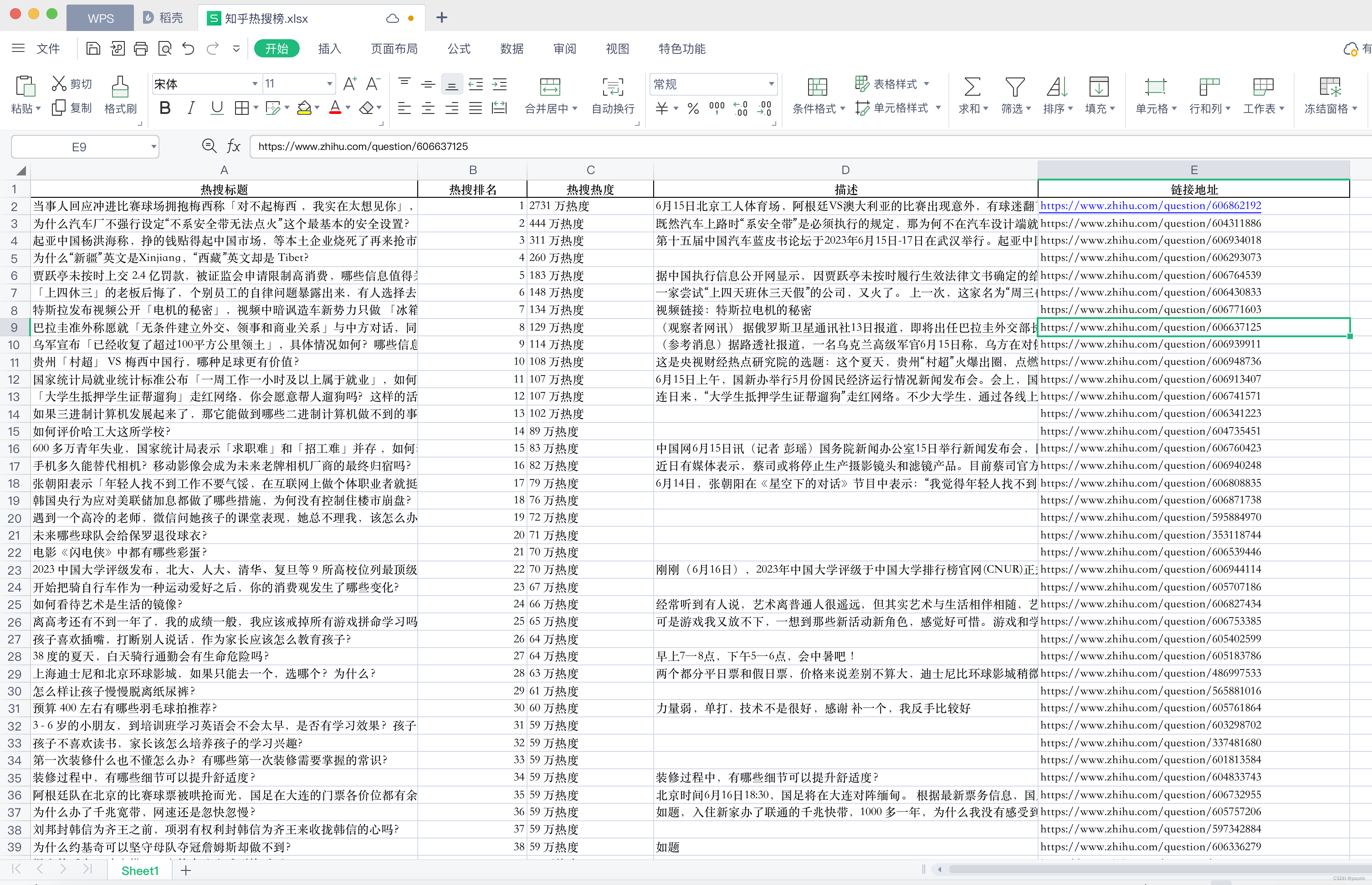This screenshot has width=1372, height=885.
Task: Click the Save icon in quick toolbar
Action: click(x=93, y=49)
